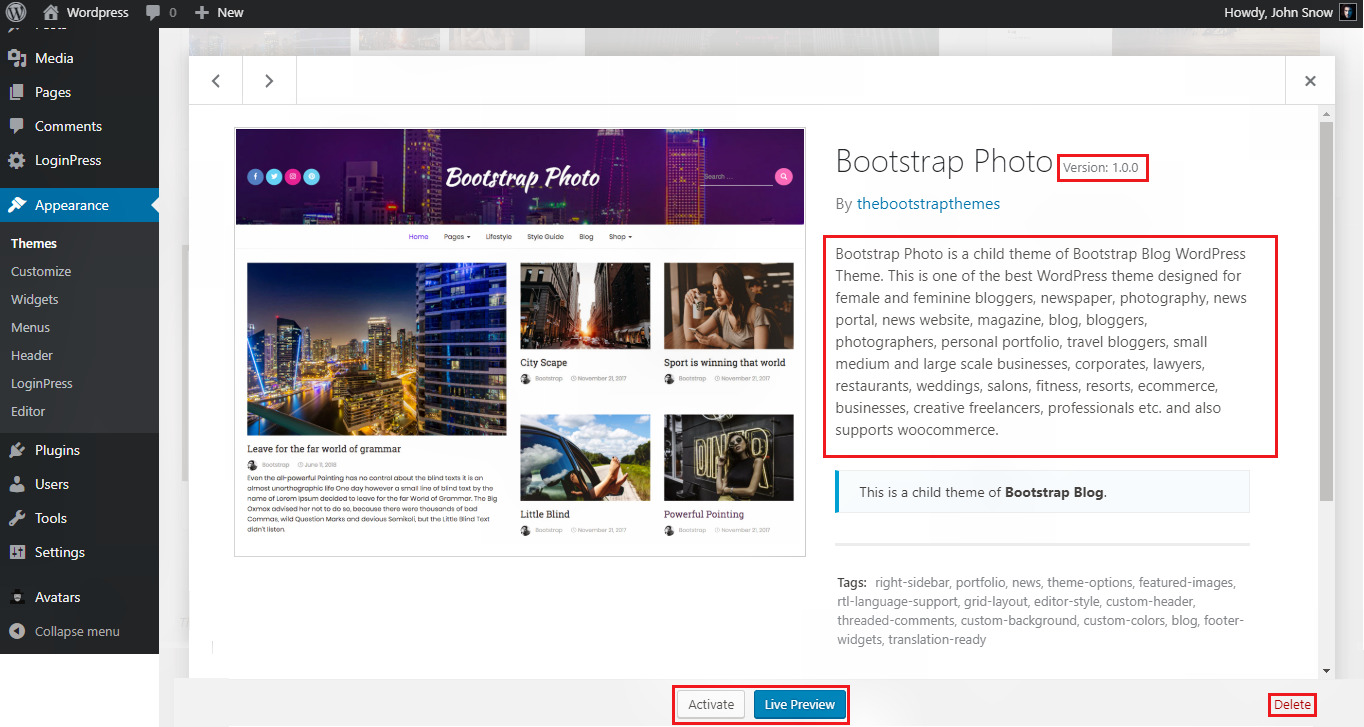The height and width of the screenshot is (727, 1364).
Task: Click Howdy, John Snow greeting
Action: click(1279, 12)
